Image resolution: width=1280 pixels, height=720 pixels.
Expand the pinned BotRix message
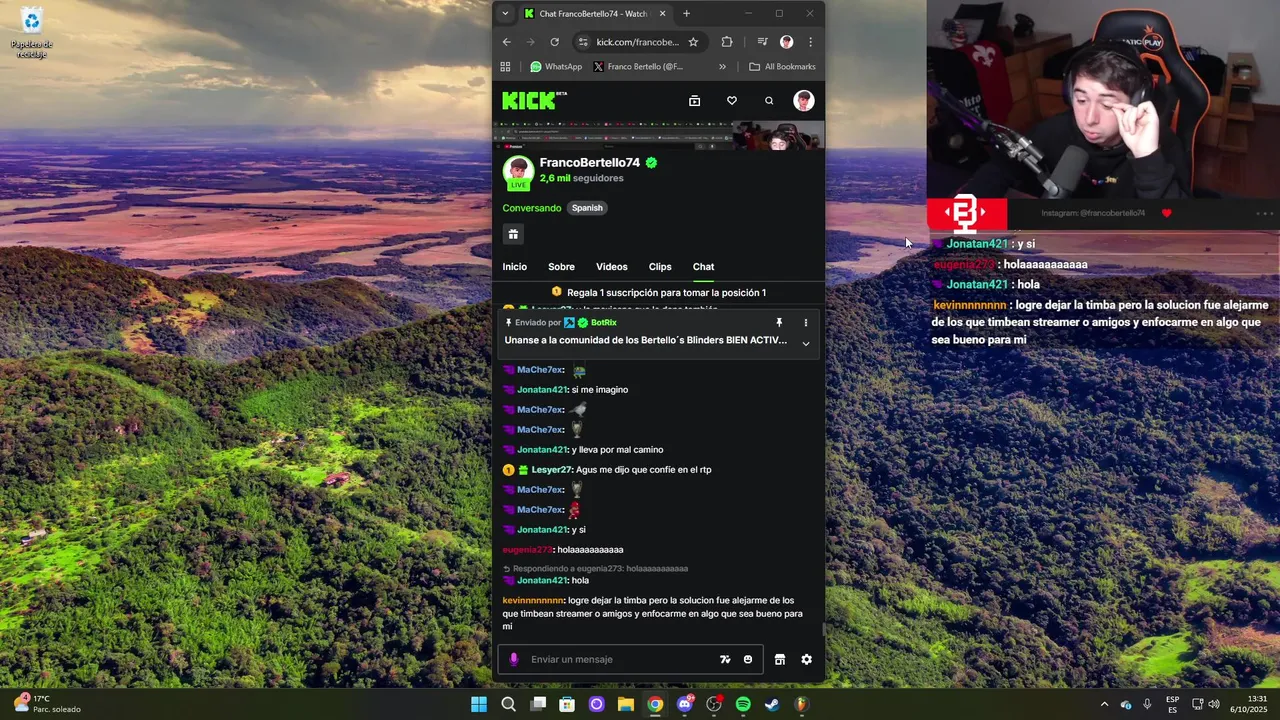click(x=805, y=343)
